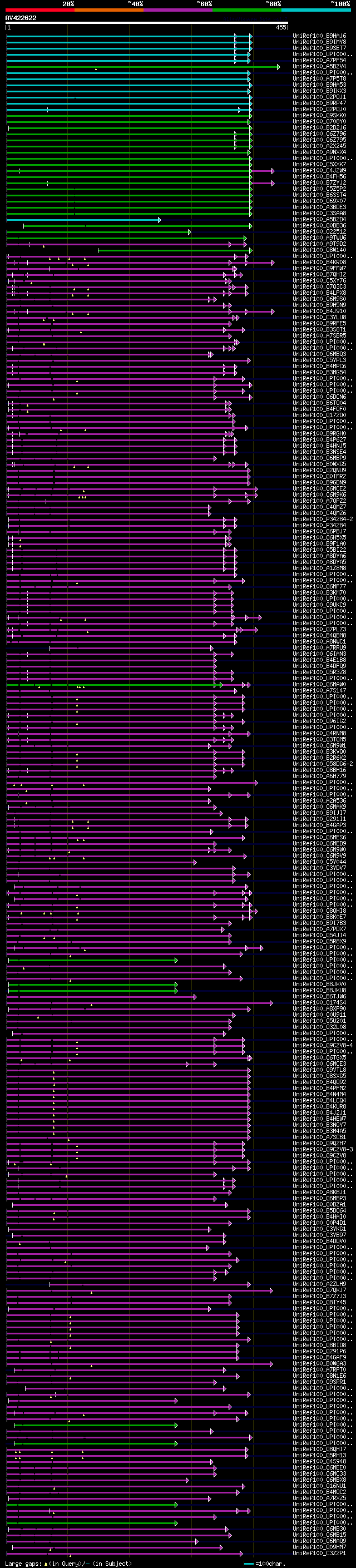Image resolution: width=356 pixels, height=1568 pixels.
Task: Select label UniRef100_Q6DCN6
Action: pos(319,397)
